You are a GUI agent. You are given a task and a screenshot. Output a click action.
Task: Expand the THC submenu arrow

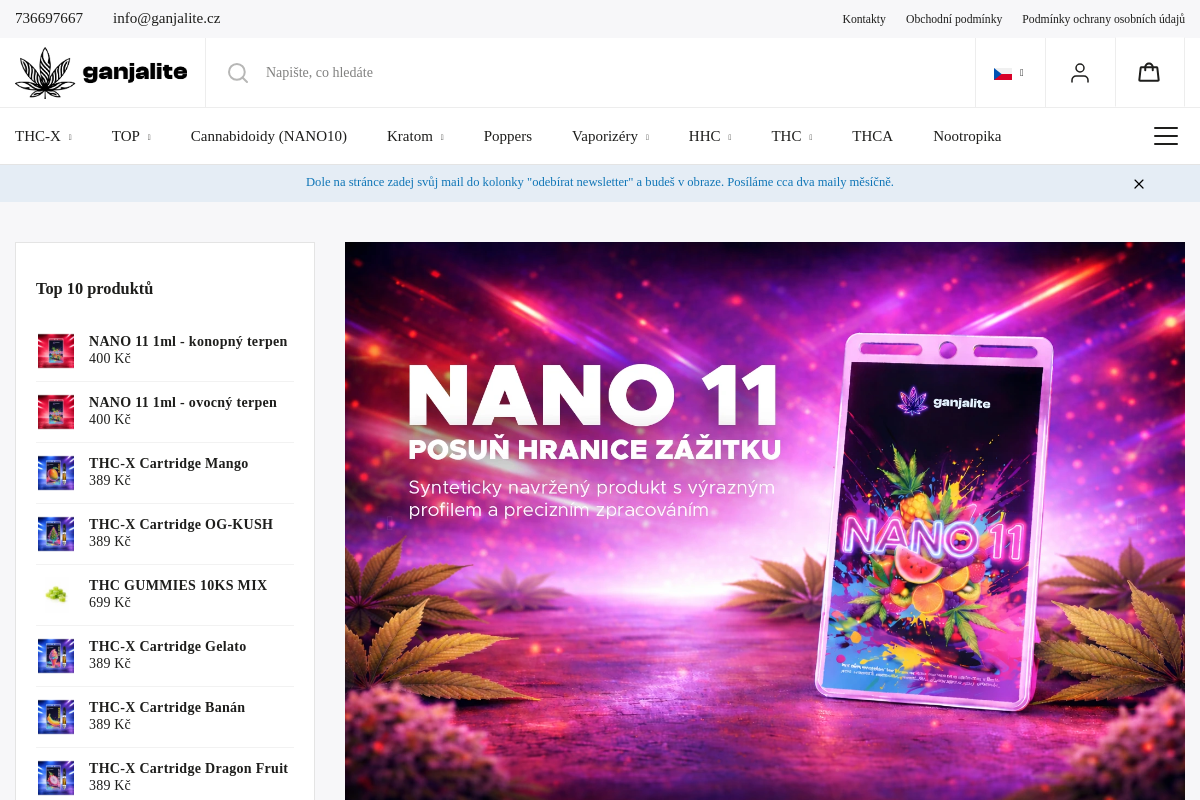click(x=811, y=137)
